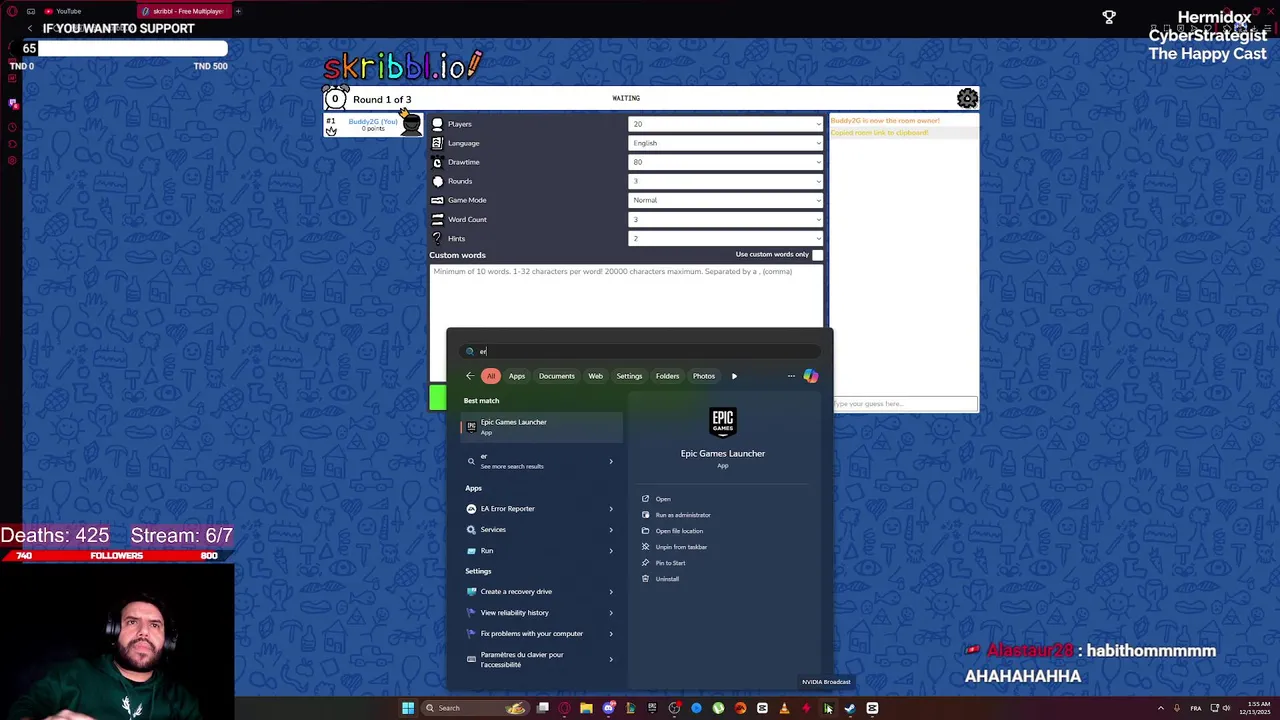Viewport: 1280px width, 720px height.
Task: Click the search magnifier in taskbar search
Action: (430, 708)
